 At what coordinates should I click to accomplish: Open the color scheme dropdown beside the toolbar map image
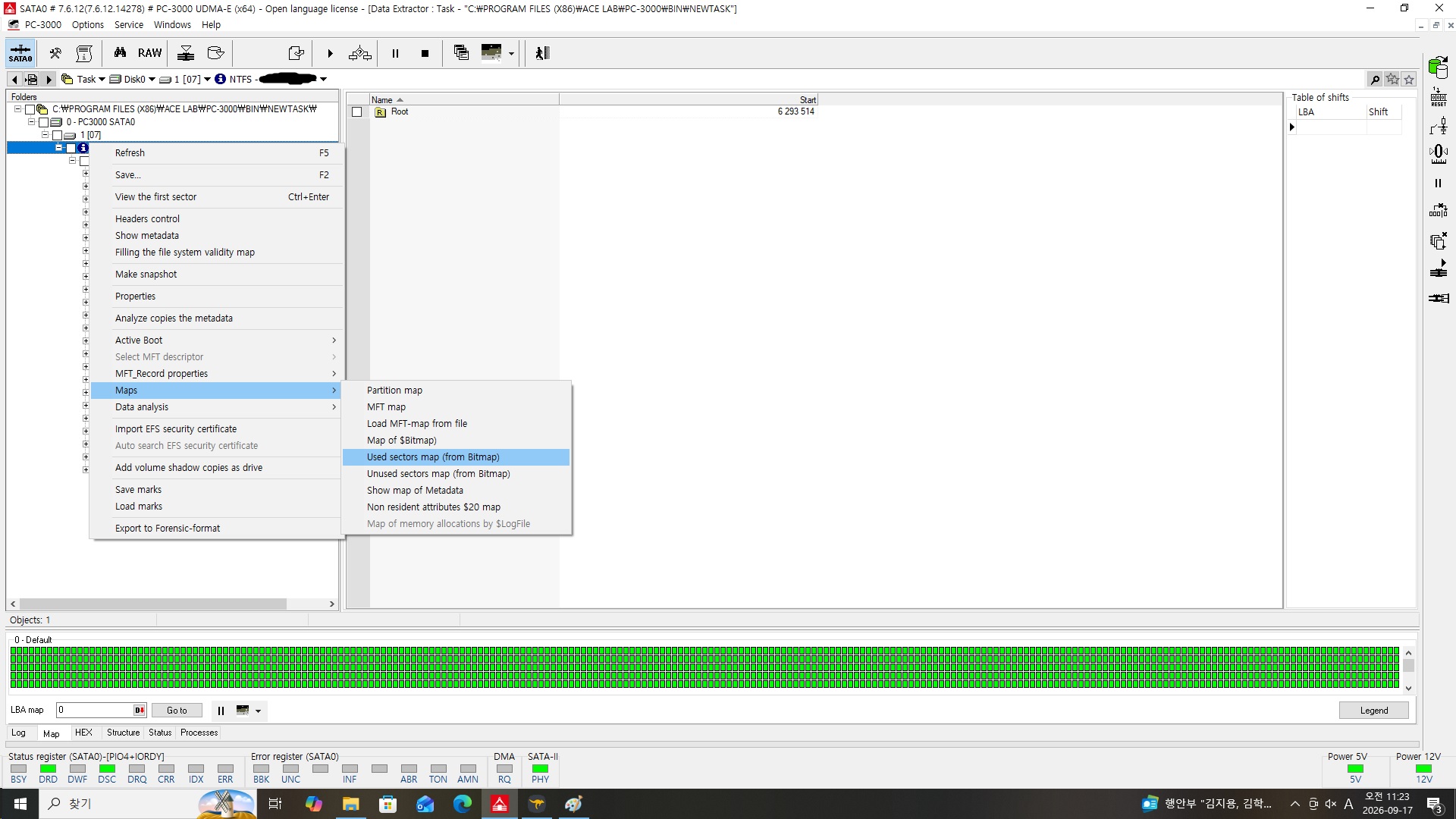coord(511,53)
